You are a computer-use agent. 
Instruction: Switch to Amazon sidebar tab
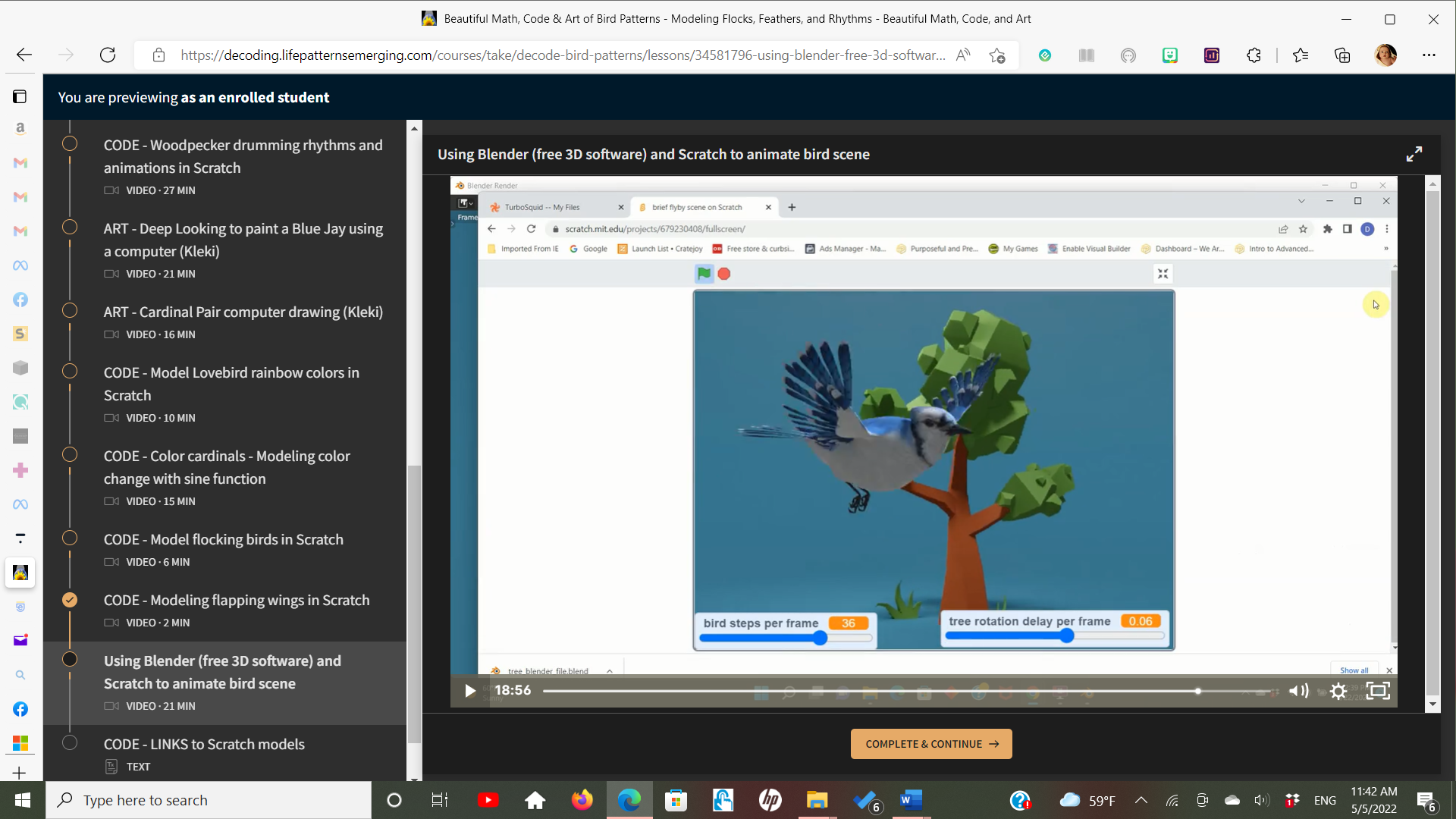coord(20,129)
